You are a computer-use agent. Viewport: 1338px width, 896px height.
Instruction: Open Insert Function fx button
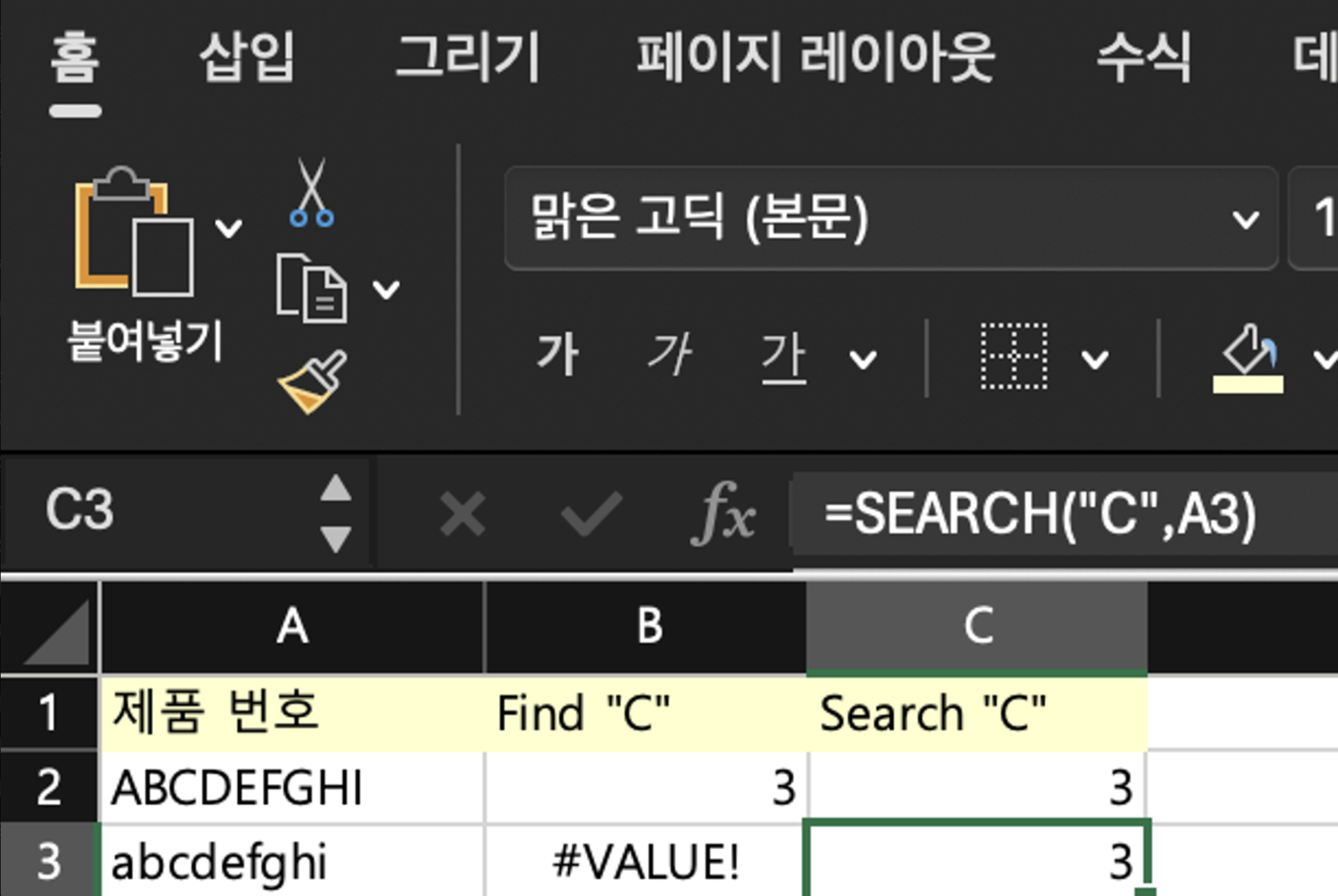tap(723, 514)
